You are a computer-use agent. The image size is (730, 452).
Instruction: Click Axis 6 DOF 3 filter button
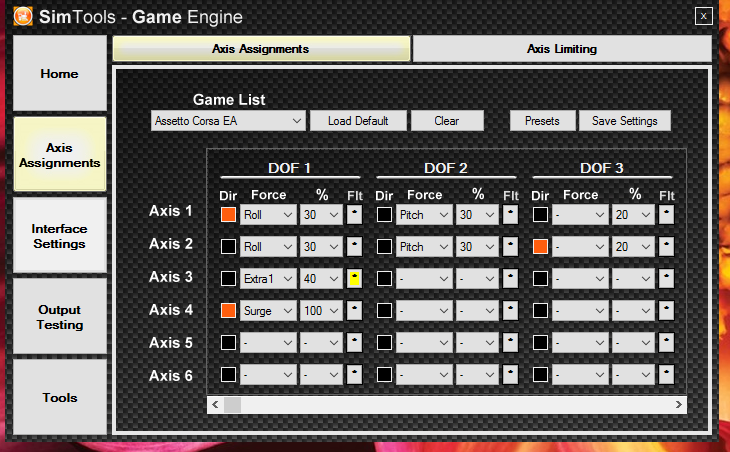coord(666,375)
